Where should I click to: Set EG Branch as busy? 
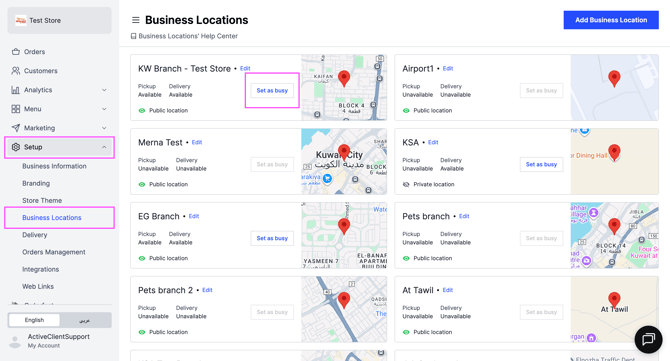pos(272,238)
